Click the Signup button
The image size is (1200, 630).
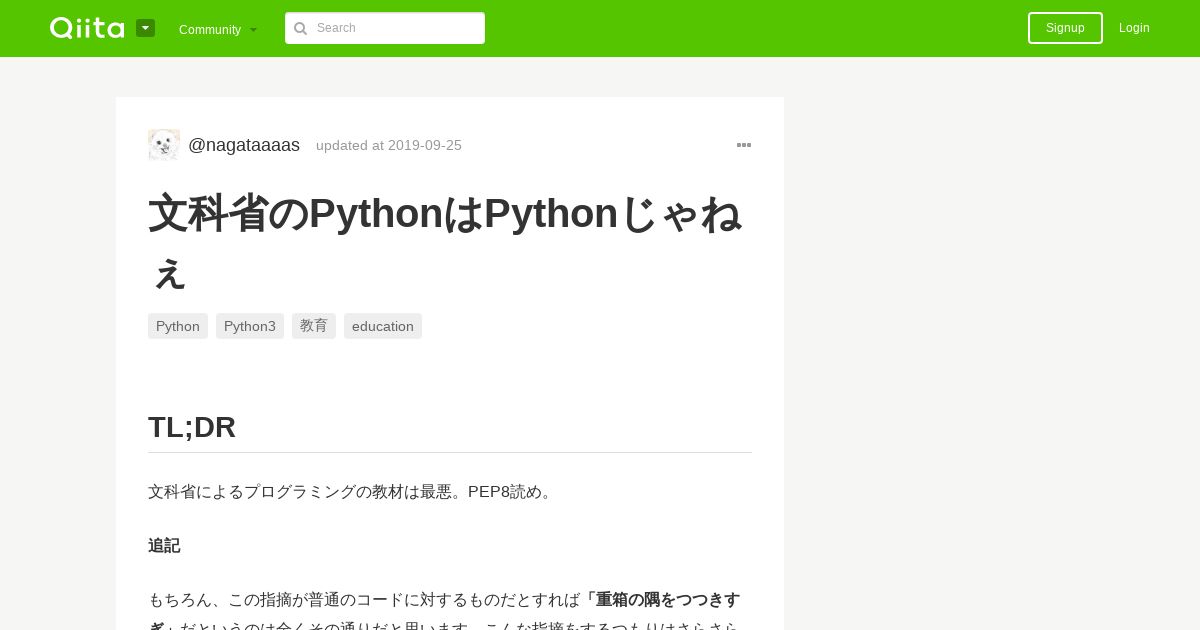coord(1065,28)
